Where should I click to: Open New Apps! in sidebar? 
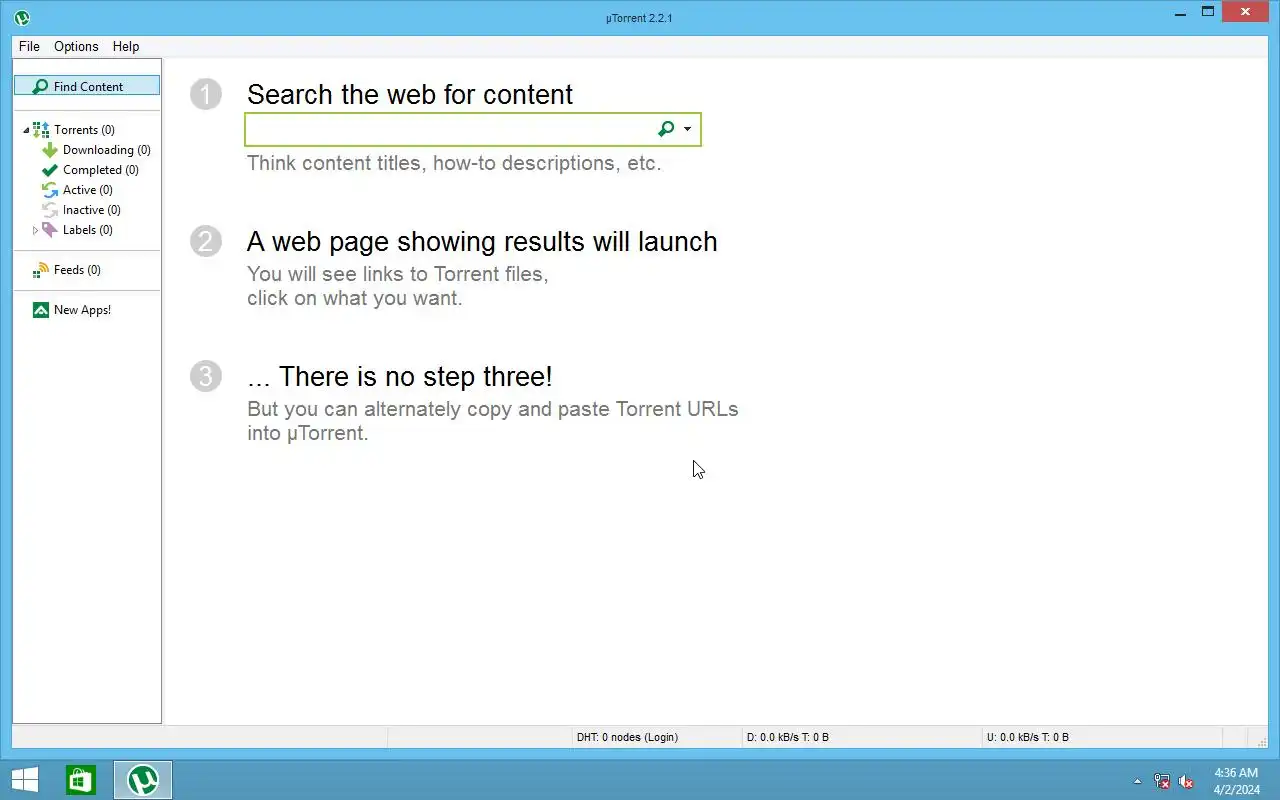82,310
